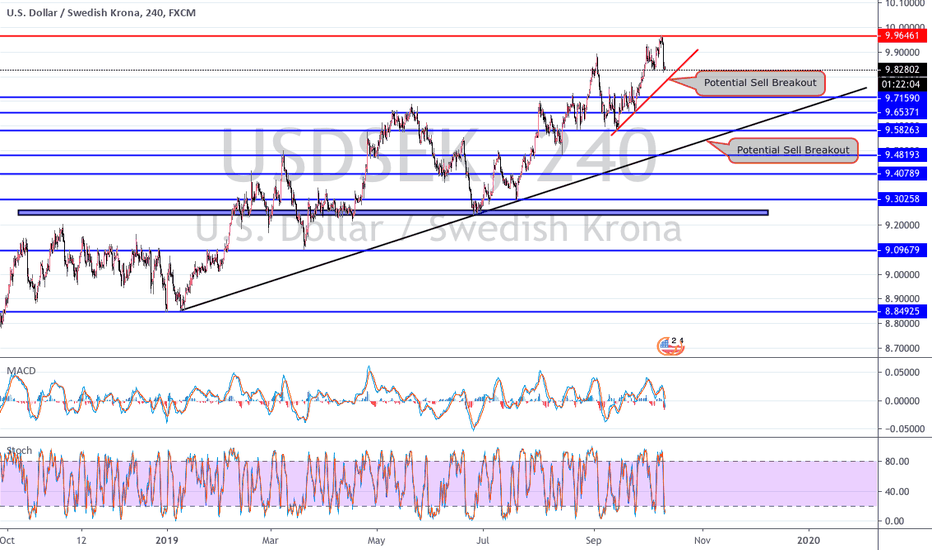Select the blue 9.40789 price label
932x550 pixels.
coord(902,174)
